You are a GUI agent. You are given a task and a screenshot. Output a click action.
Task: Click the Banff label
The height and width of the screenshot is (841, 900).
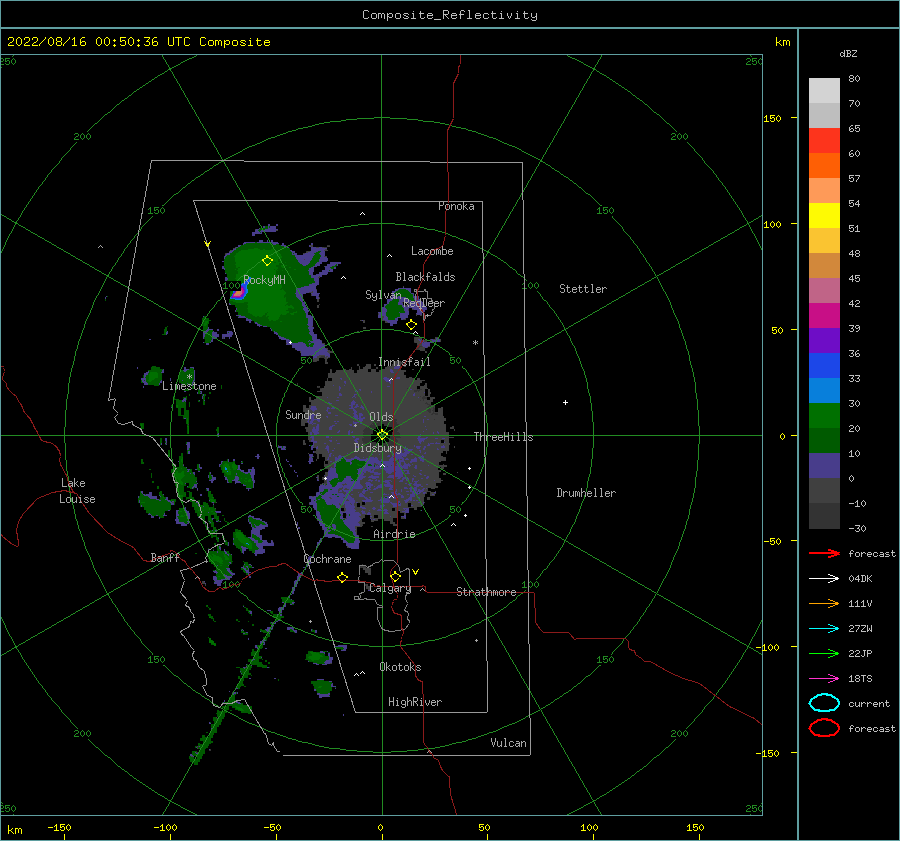point(165,557)
